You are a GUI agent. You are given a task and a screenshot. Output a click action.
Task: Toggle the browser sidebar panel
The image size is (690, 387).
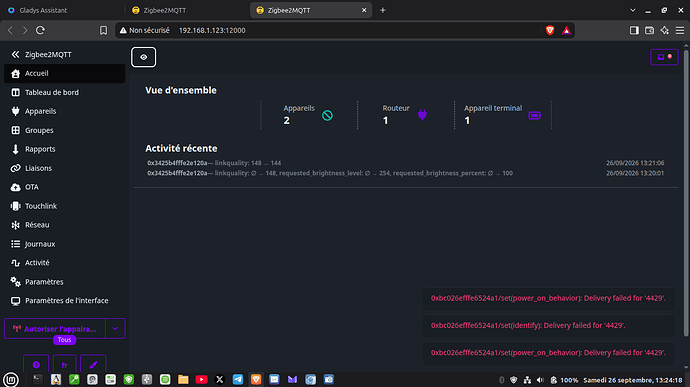click(634, 30)
